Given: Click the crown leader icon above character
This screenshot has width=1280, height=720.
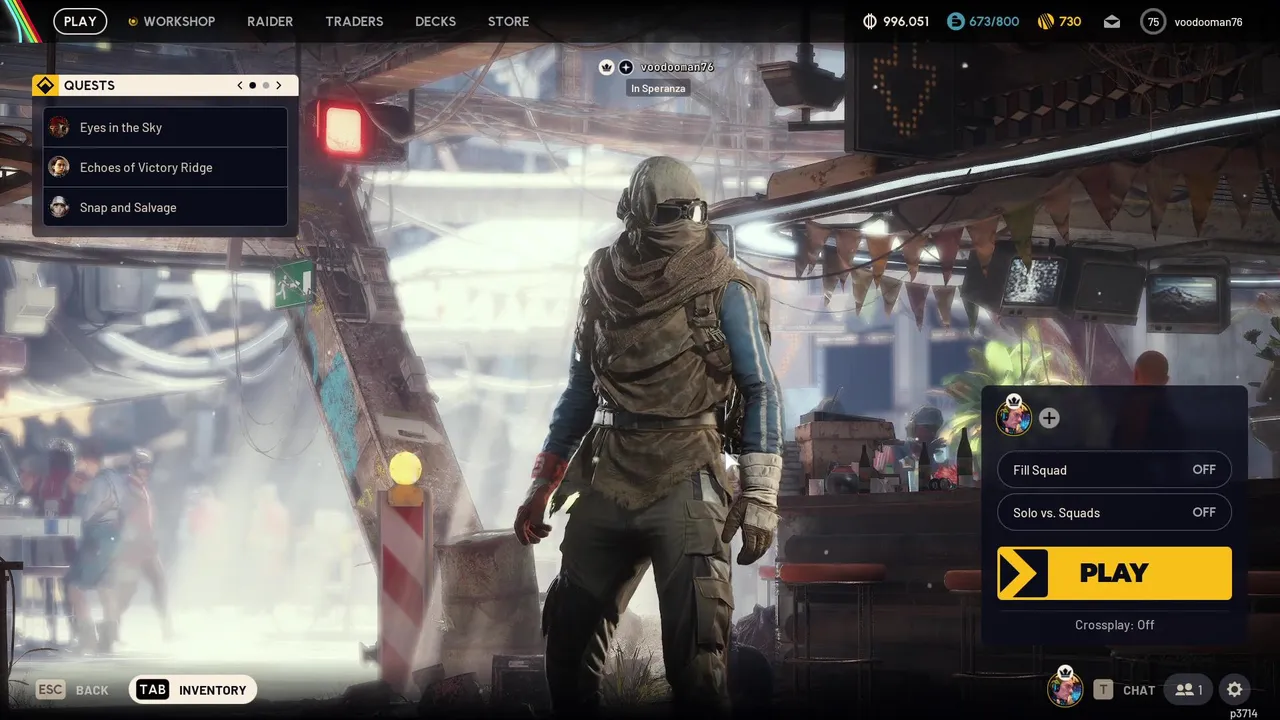Looking at the screenshot, I should (606, 67).
